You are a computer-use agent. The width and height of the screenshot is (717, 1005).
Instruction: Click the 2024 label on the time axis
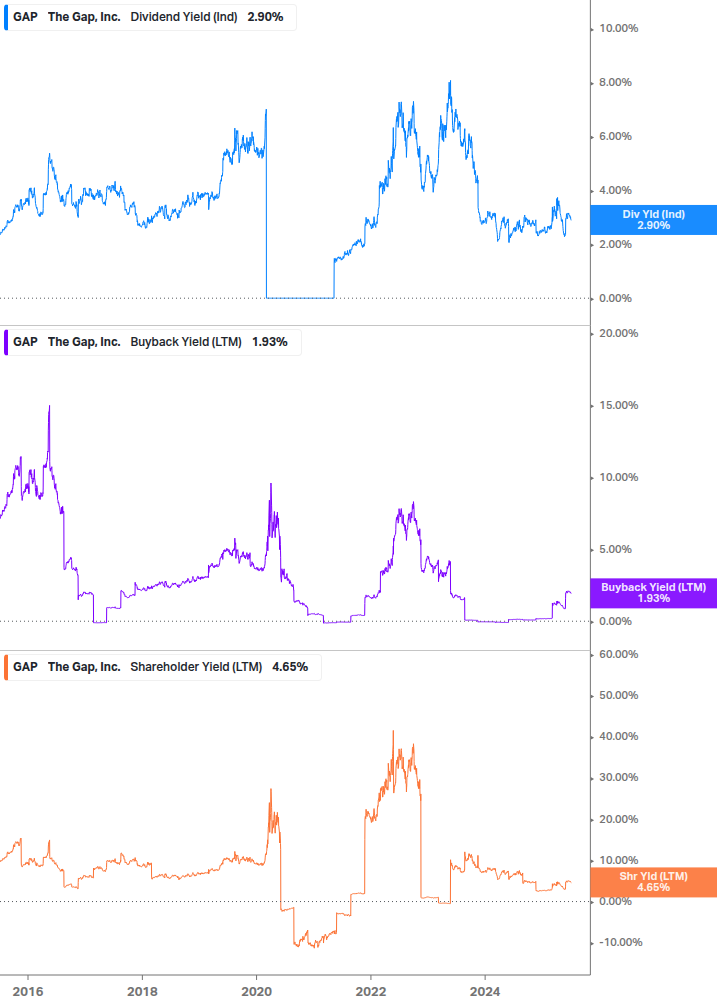[485, 992]
